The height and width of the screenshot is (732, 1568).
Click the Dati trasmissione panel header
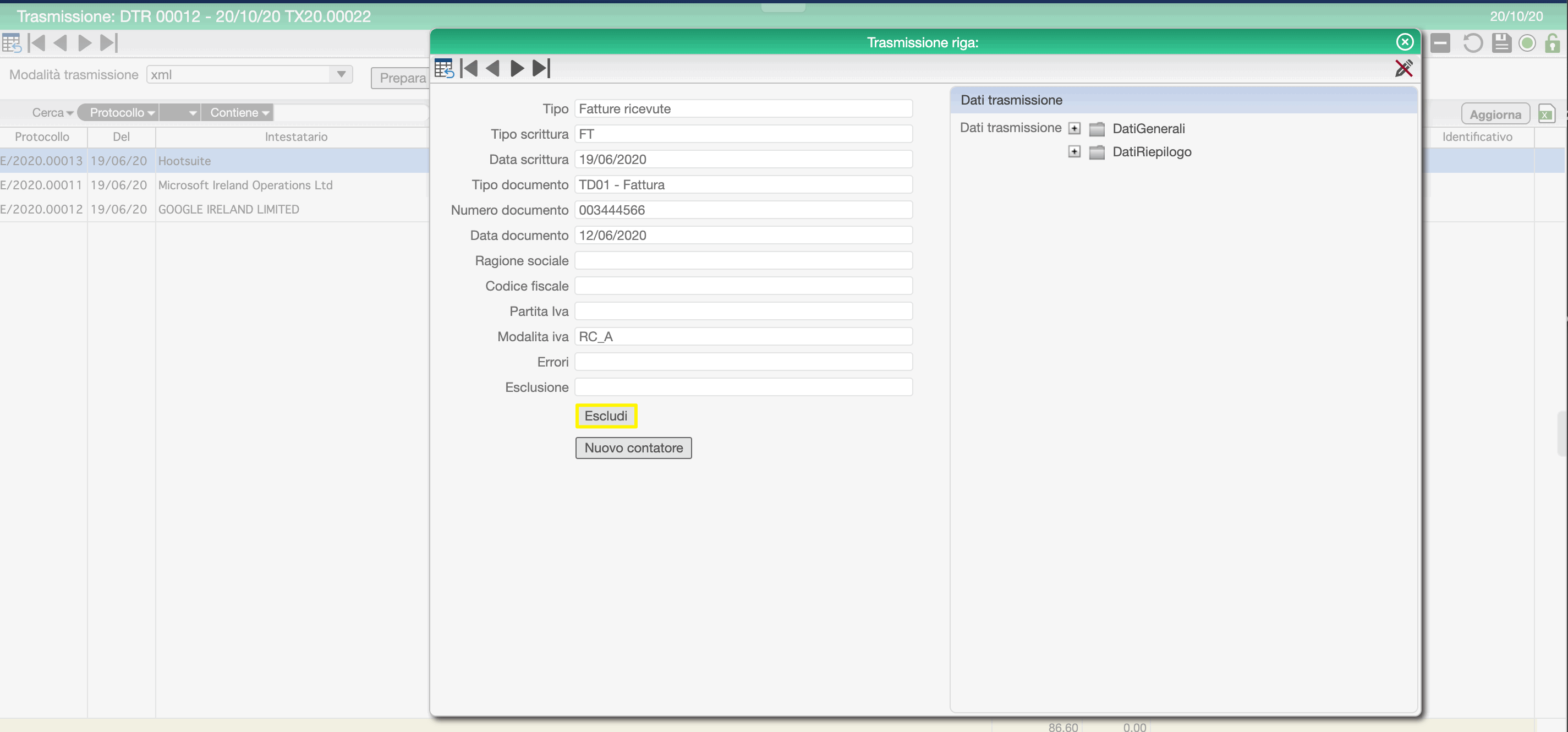click(x=1183, y=100)
